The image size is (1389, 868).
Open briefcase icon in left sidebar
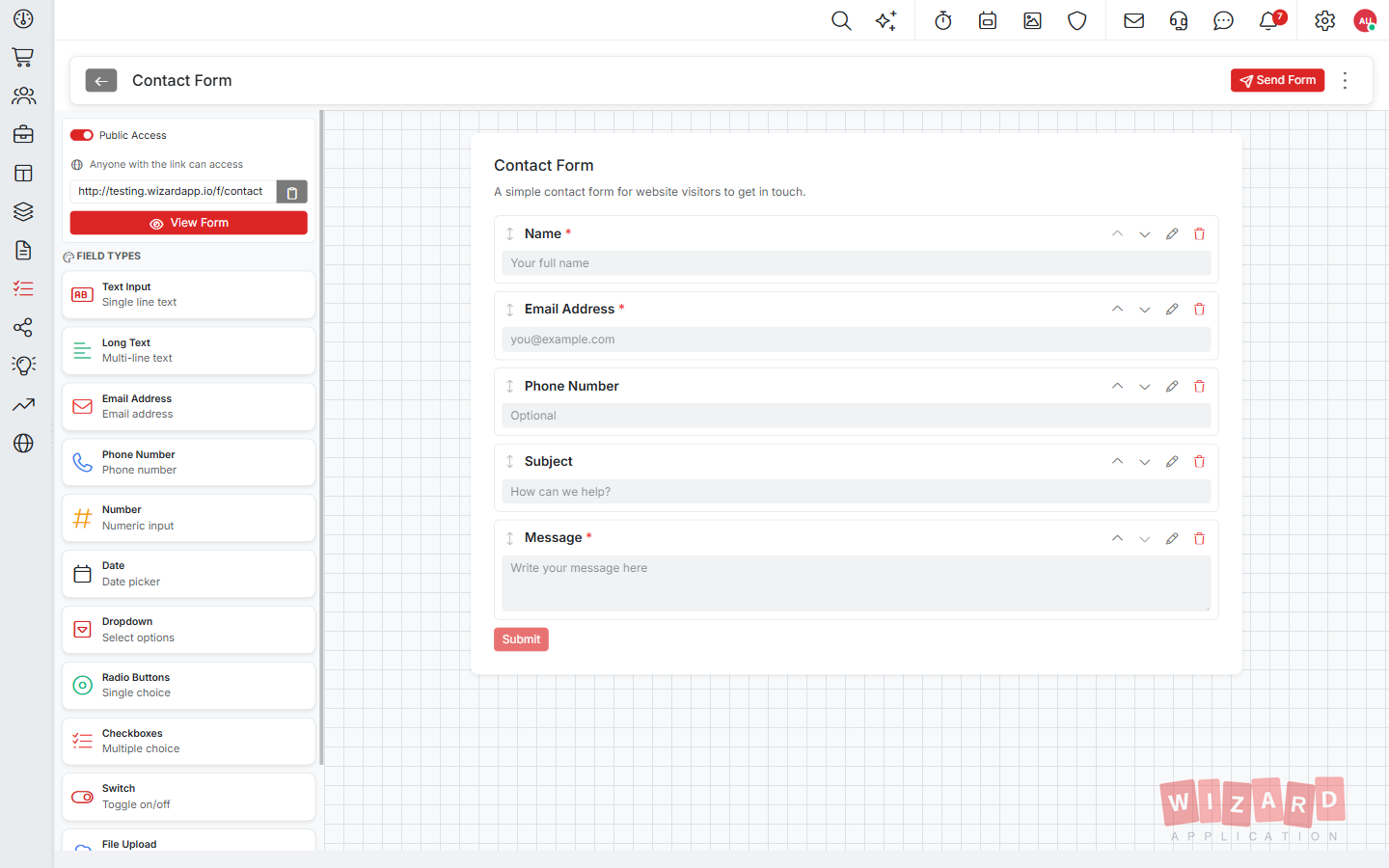pos(23,134)
